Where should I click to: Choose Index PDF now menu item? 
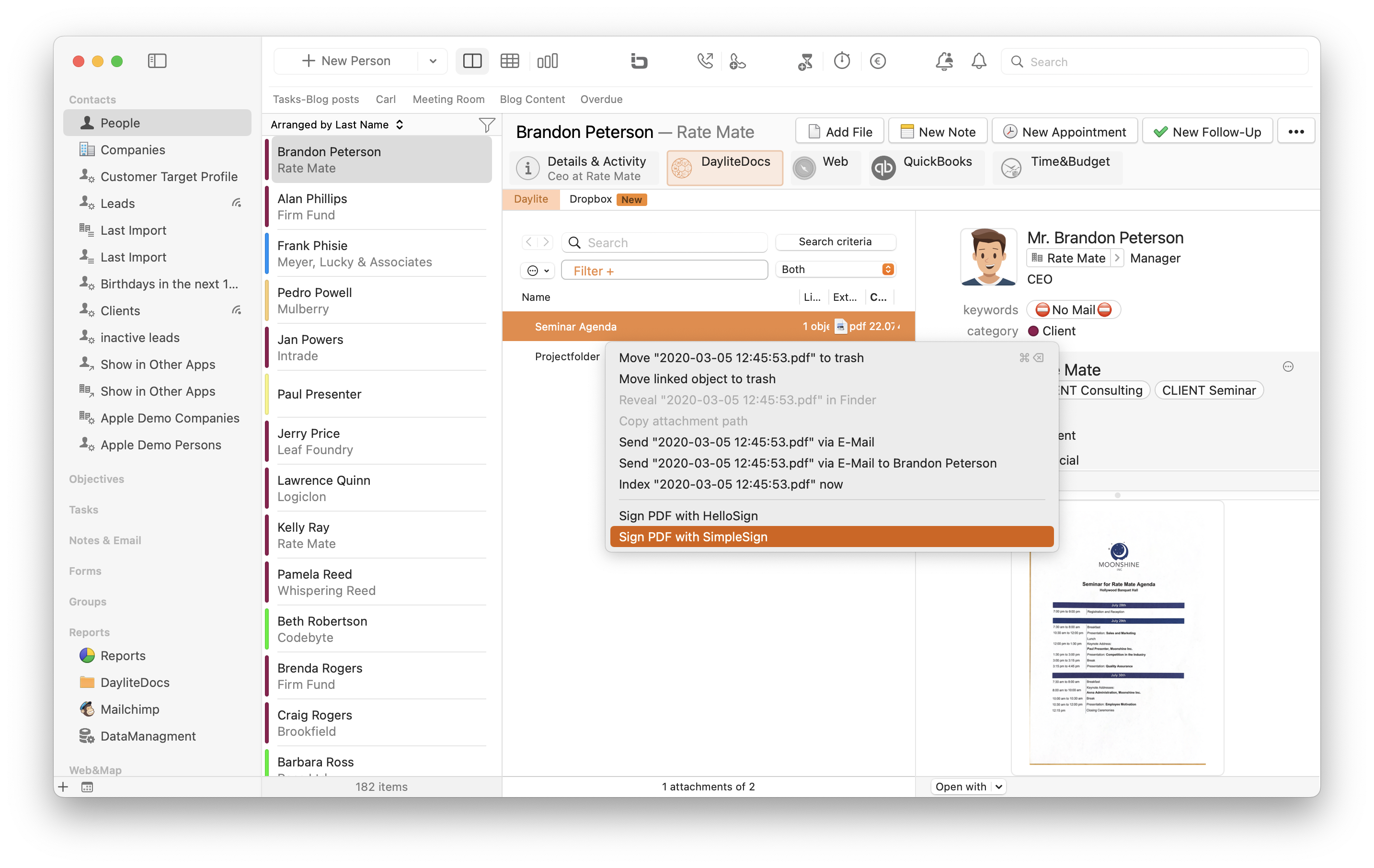pos(831,484)
